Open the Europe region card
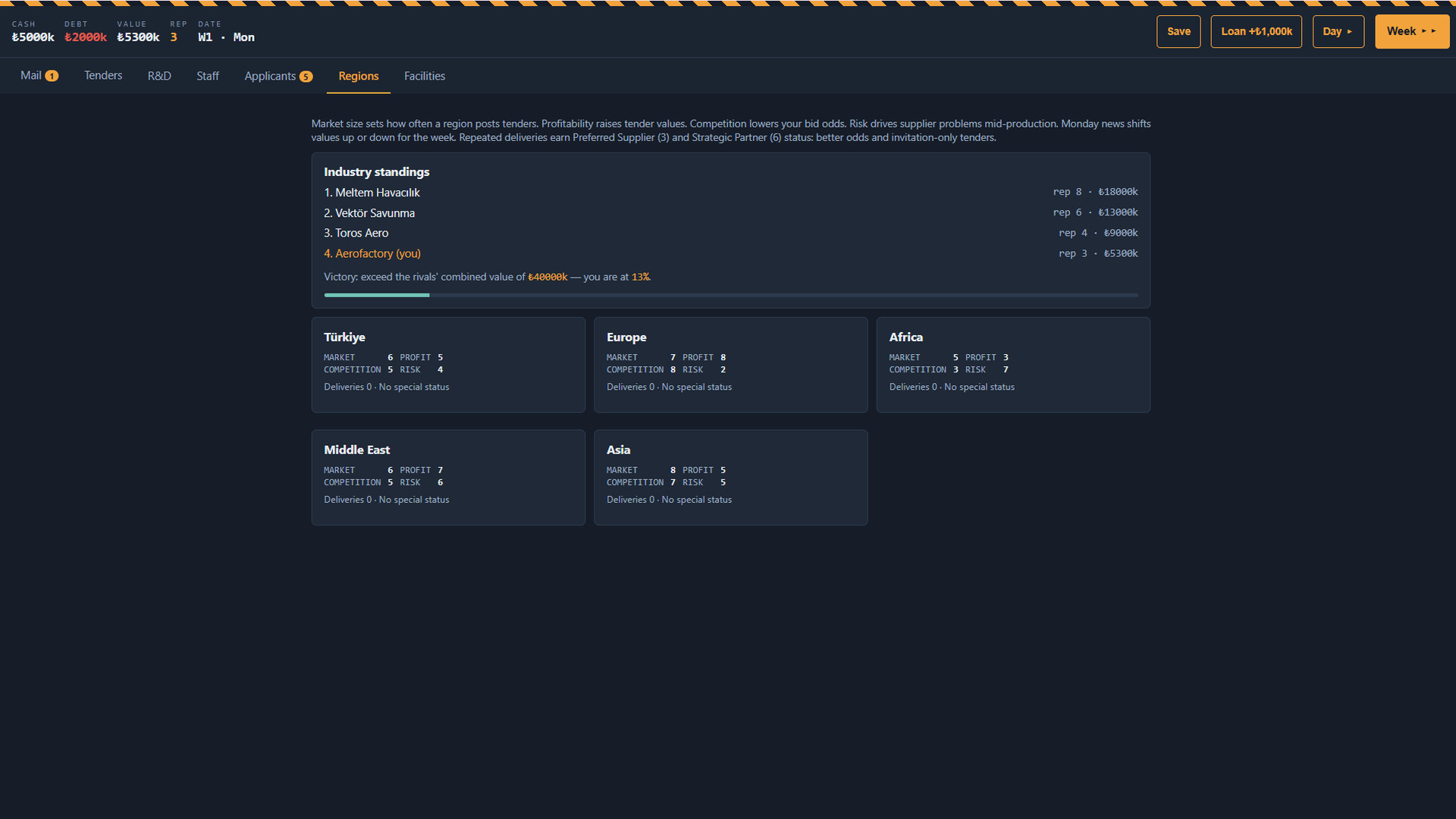The height and width of the screenshot is (819, 1456). pos(731,365)
